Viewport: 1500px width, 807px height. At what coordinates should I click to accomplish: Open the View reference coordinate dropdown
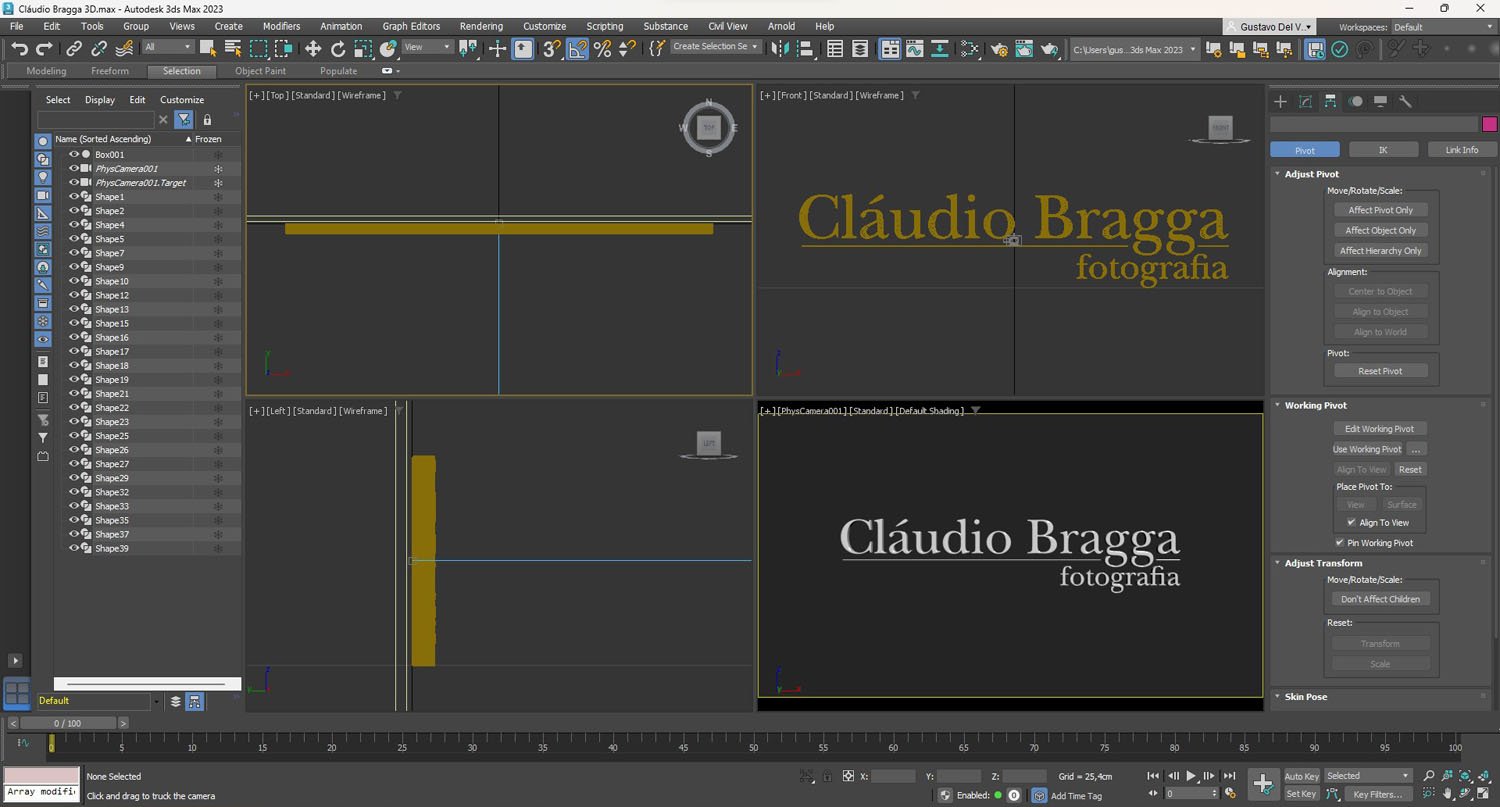coord(426,47)
